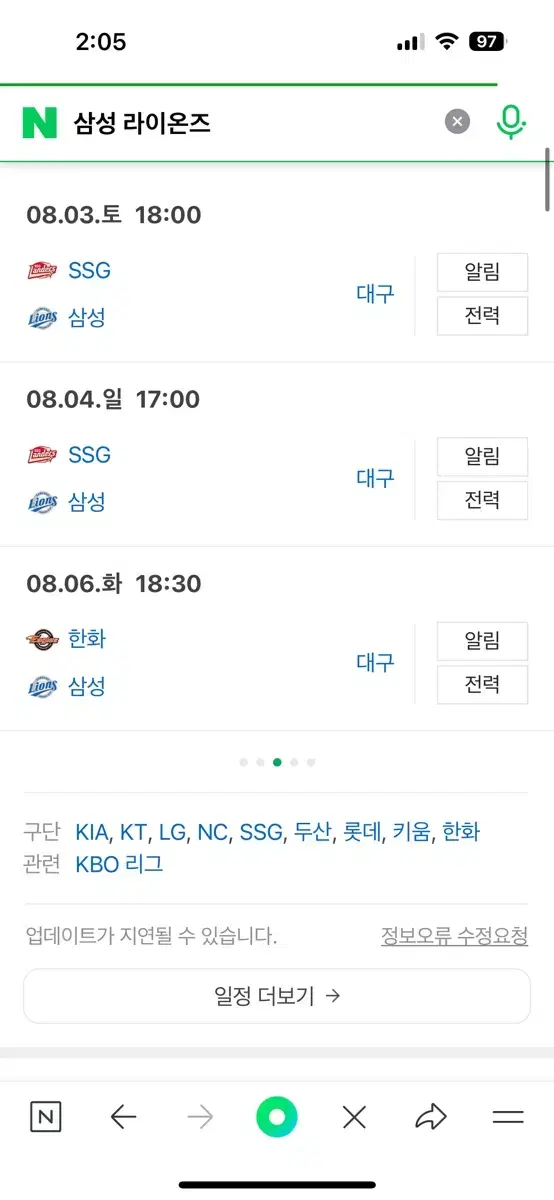
Task: Close the page with the bottom X icon
Action: [x=354, y=1117]
